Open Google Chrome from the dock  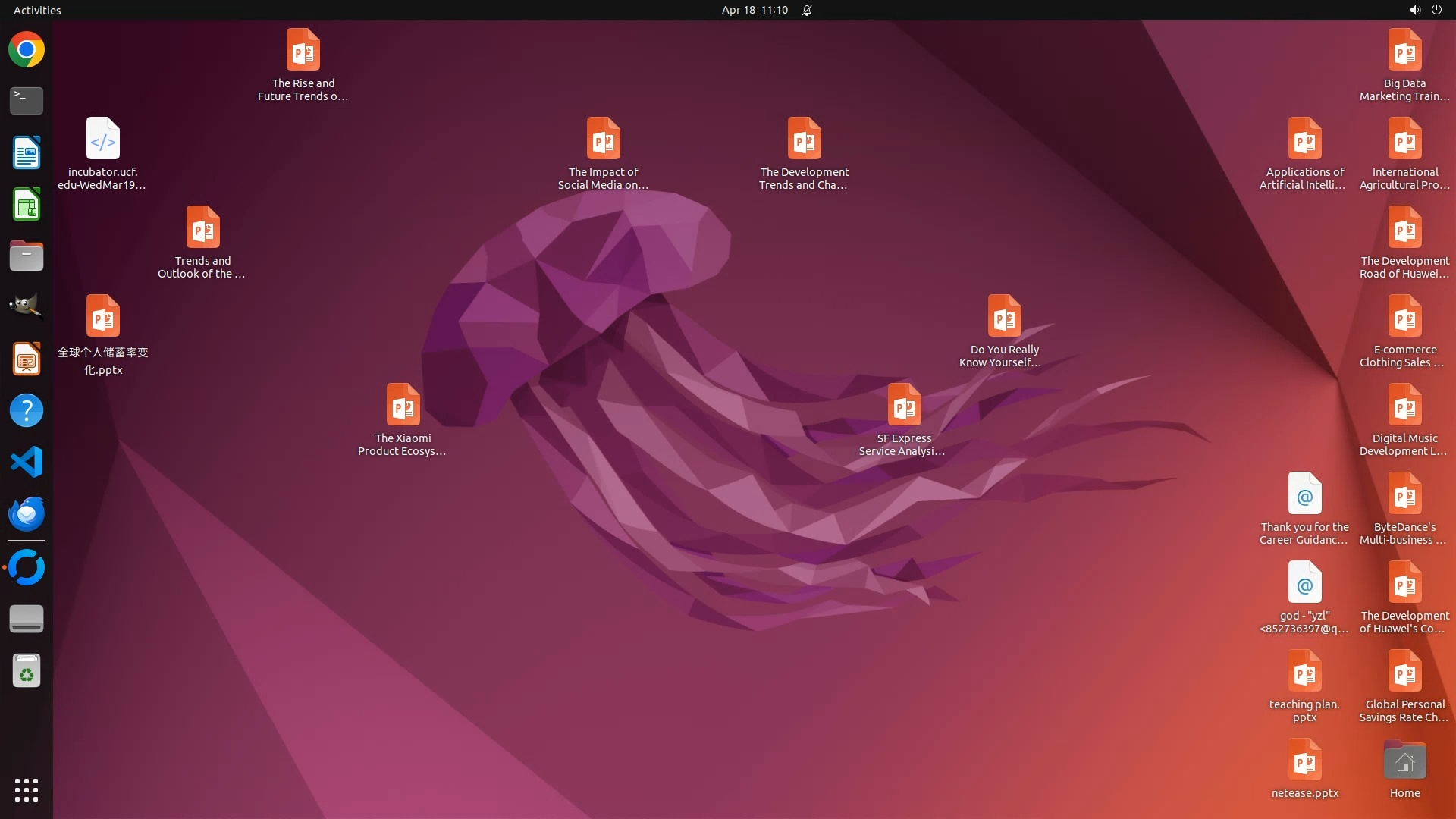[27, 50]
